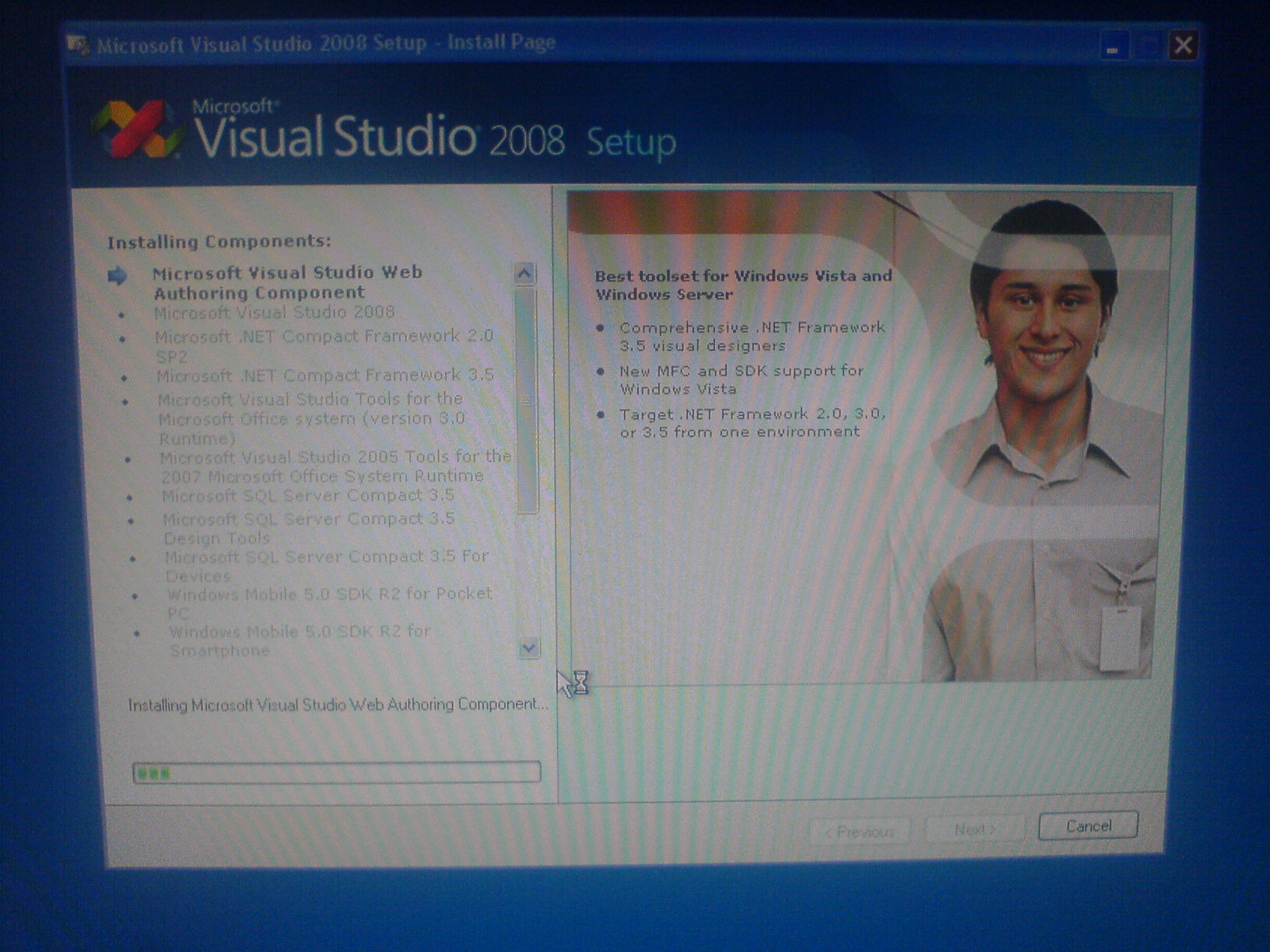Screen dimensions: 1270x952
Task: Click the component list scrollbar thumb
Action: point(527,401)
